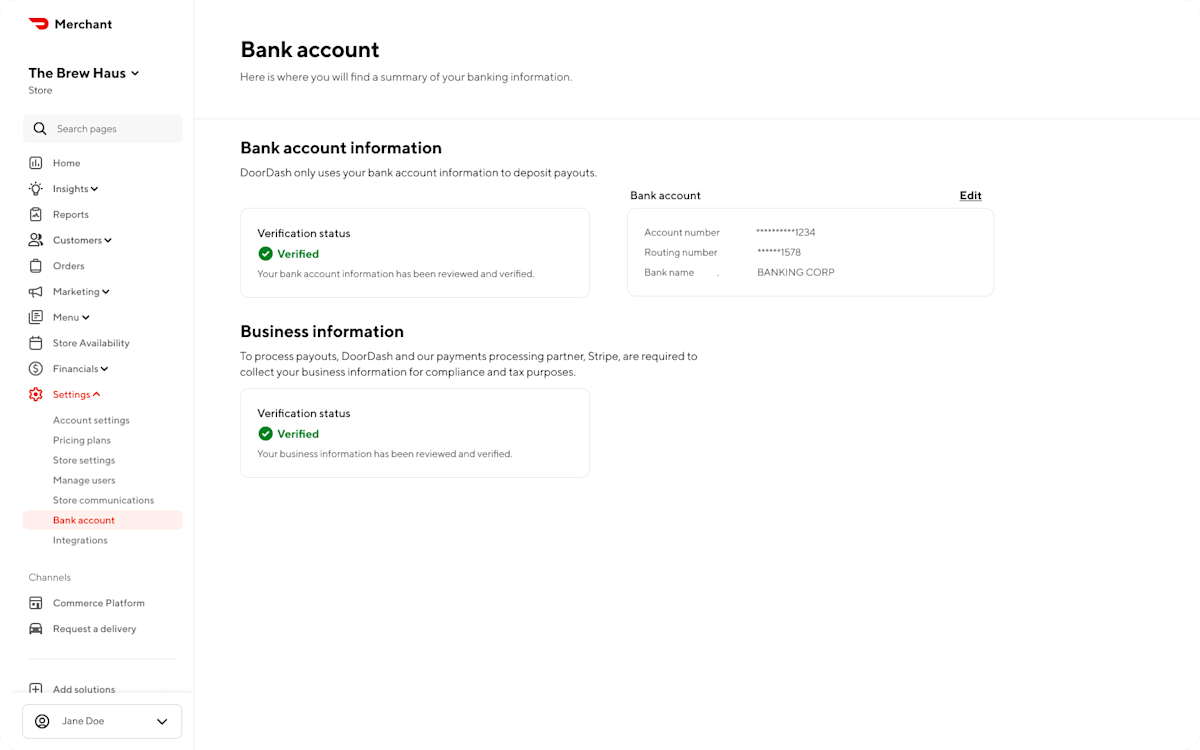Edit the bank account details
This screenshot has height=750, width=1200.
[x=970, y=195]
